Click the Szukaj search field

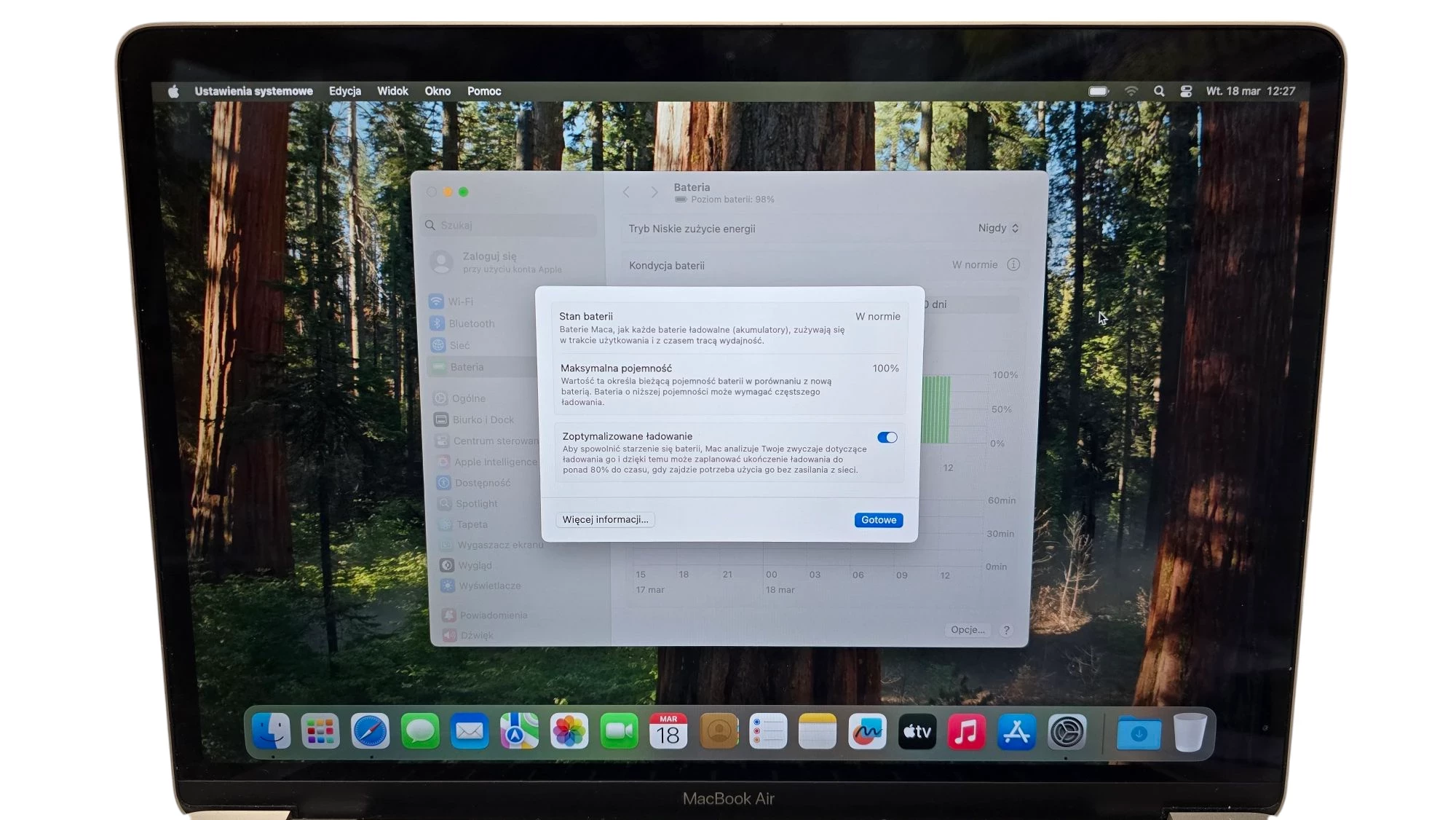(x=510, y=225)
